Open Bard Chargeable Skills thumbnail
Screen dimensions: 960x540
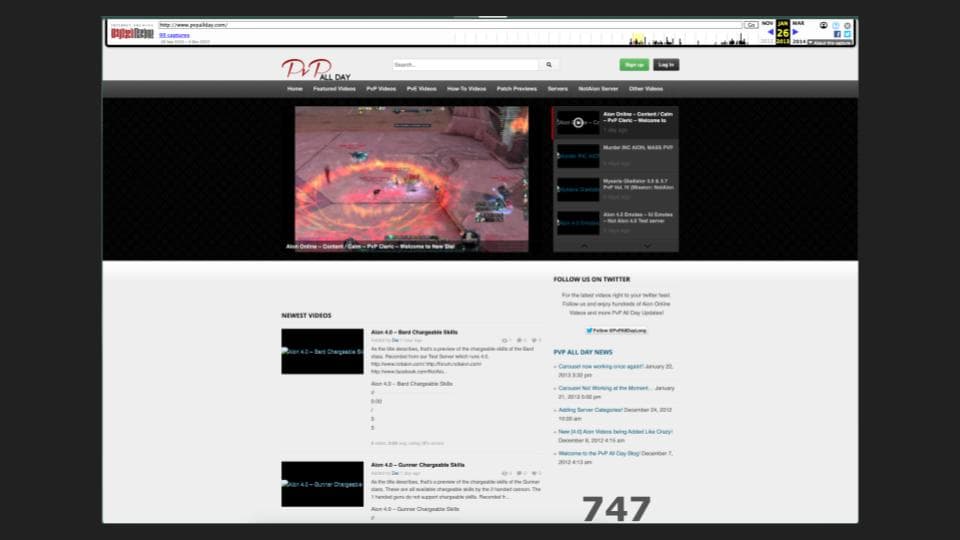click(x=323, y=351)
